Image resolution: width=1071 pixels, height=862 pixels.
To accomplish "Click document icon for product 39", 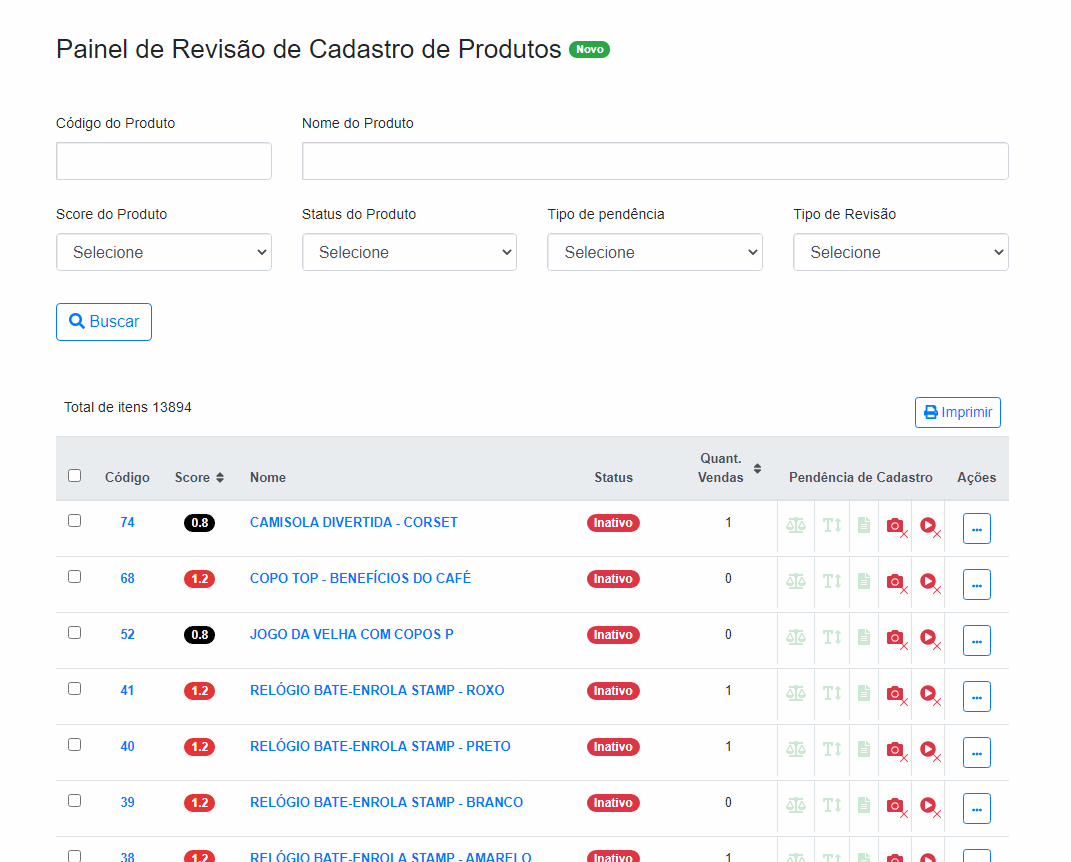I will [x=864, y=805].
